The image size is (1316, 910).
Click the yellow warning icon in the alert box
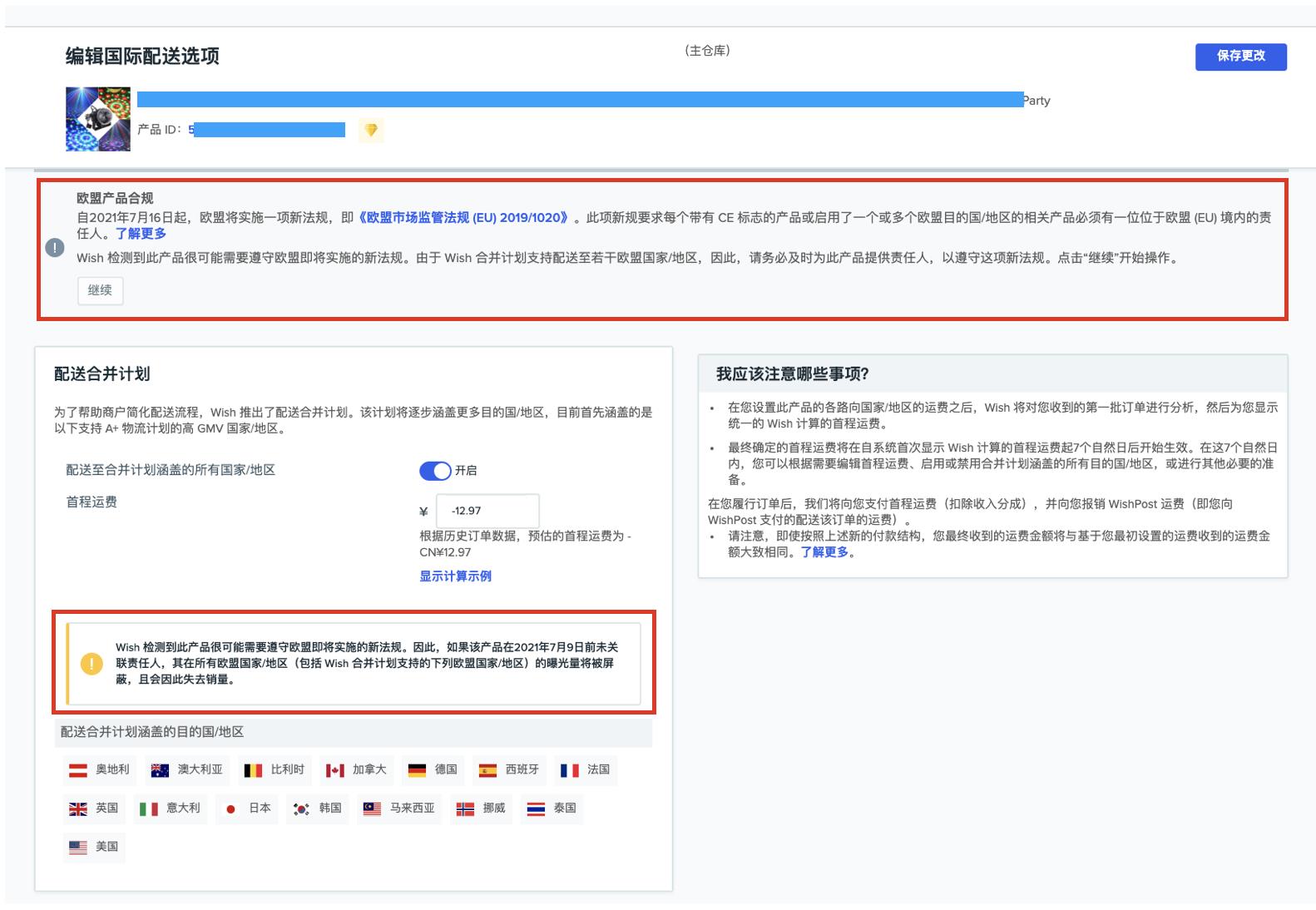coord(92,663)
